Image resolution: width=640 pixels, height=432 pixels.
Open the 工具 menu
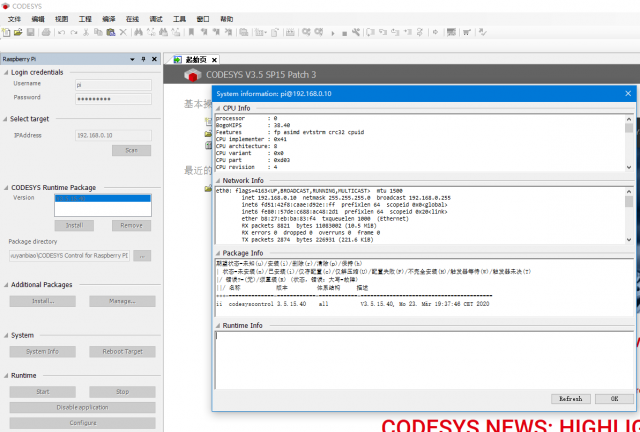tap(179, 18)
